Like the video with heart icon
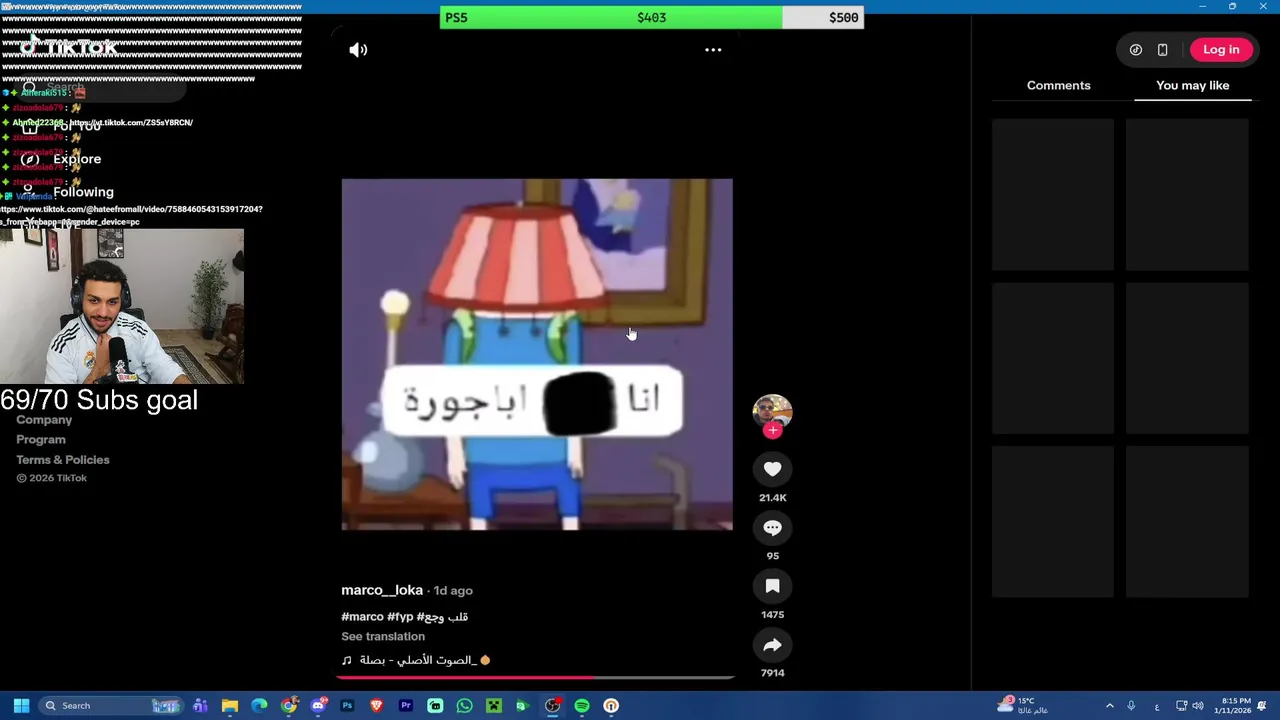This screenshot has width=1280, height=720. tap(772, 469)
